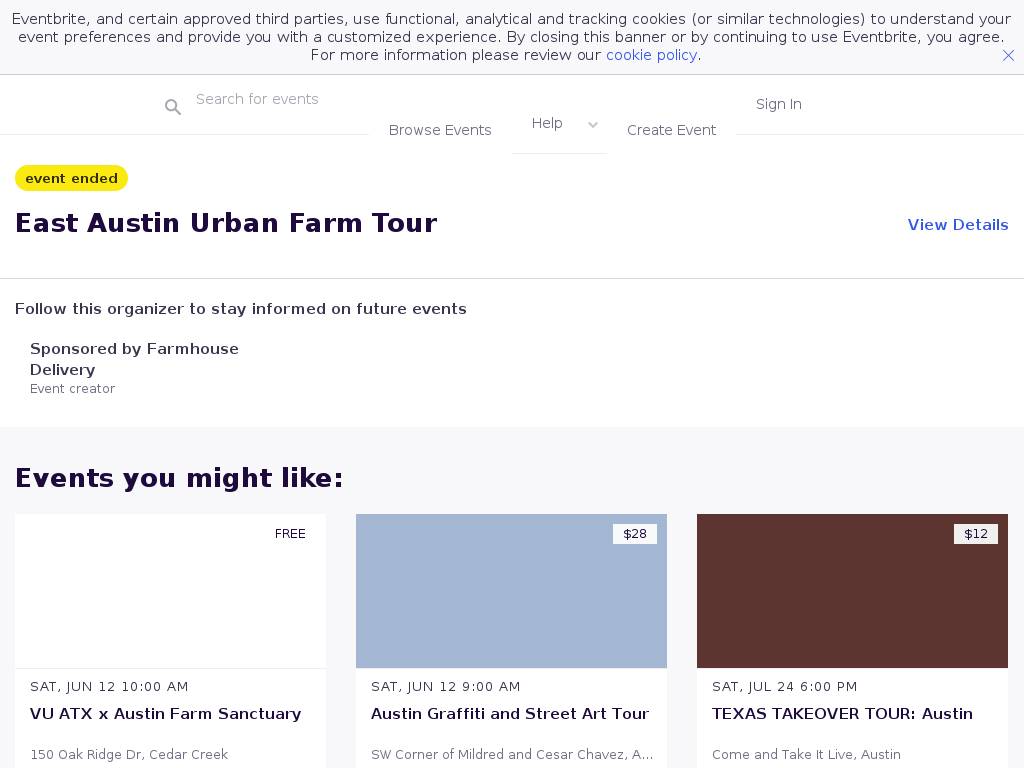
Task: Close the cookie banner with X icon
Action: click(x=1008, y=56)
